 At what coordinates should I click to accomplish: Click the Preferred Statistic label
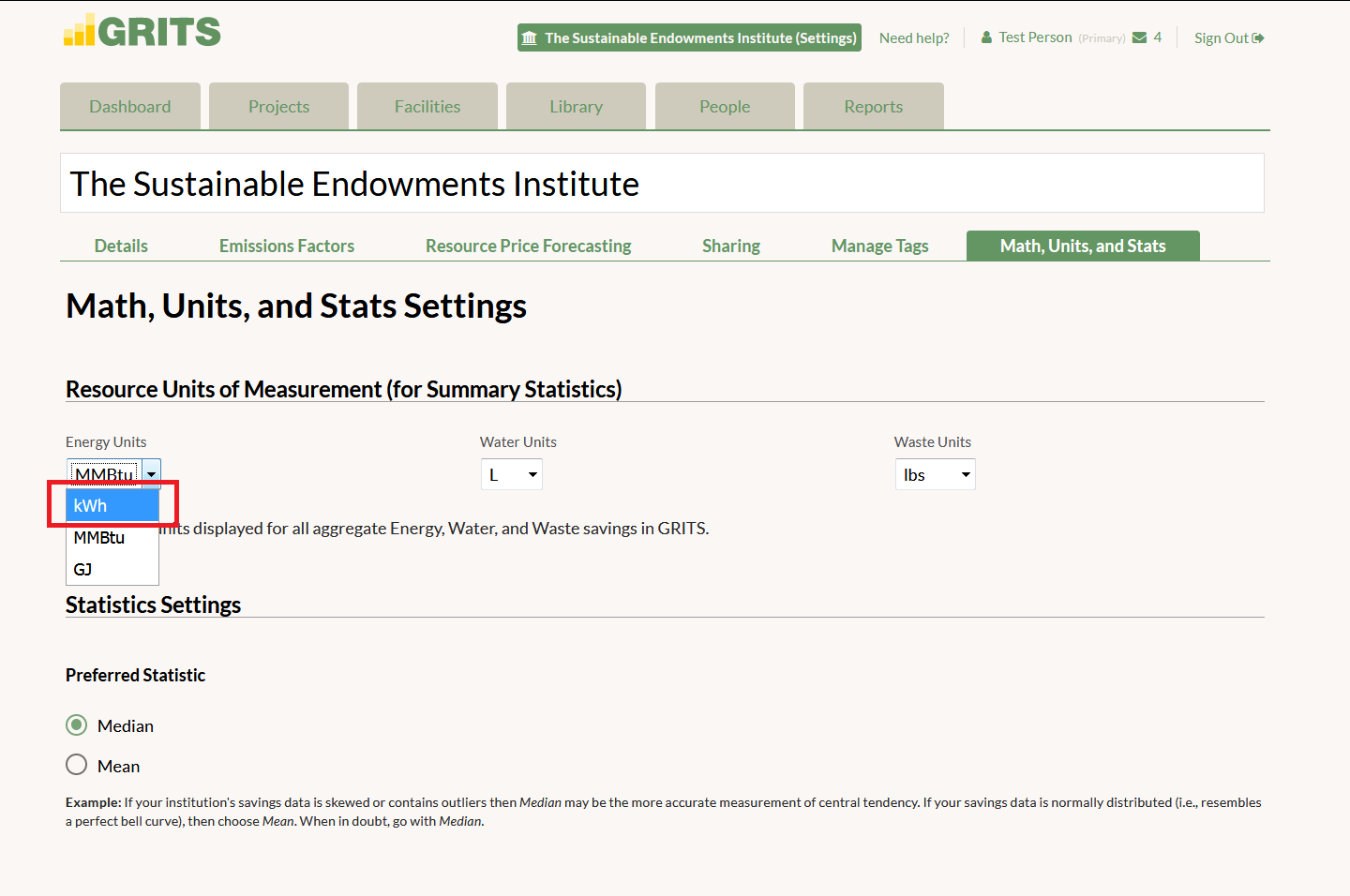click(x=135, y=675)
